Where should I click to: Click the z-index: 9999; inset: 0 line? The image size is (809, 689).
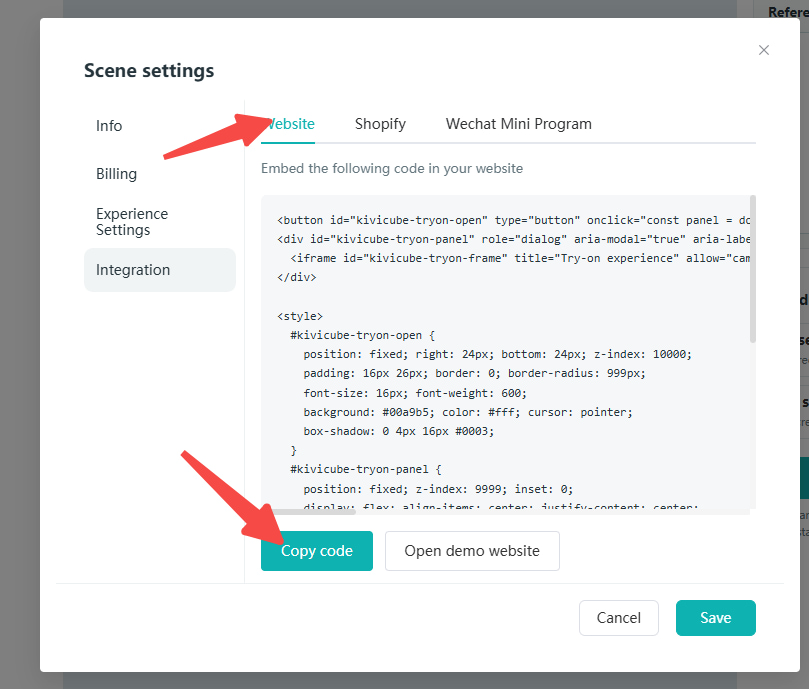pyautogui.click(x=438, y=489)
